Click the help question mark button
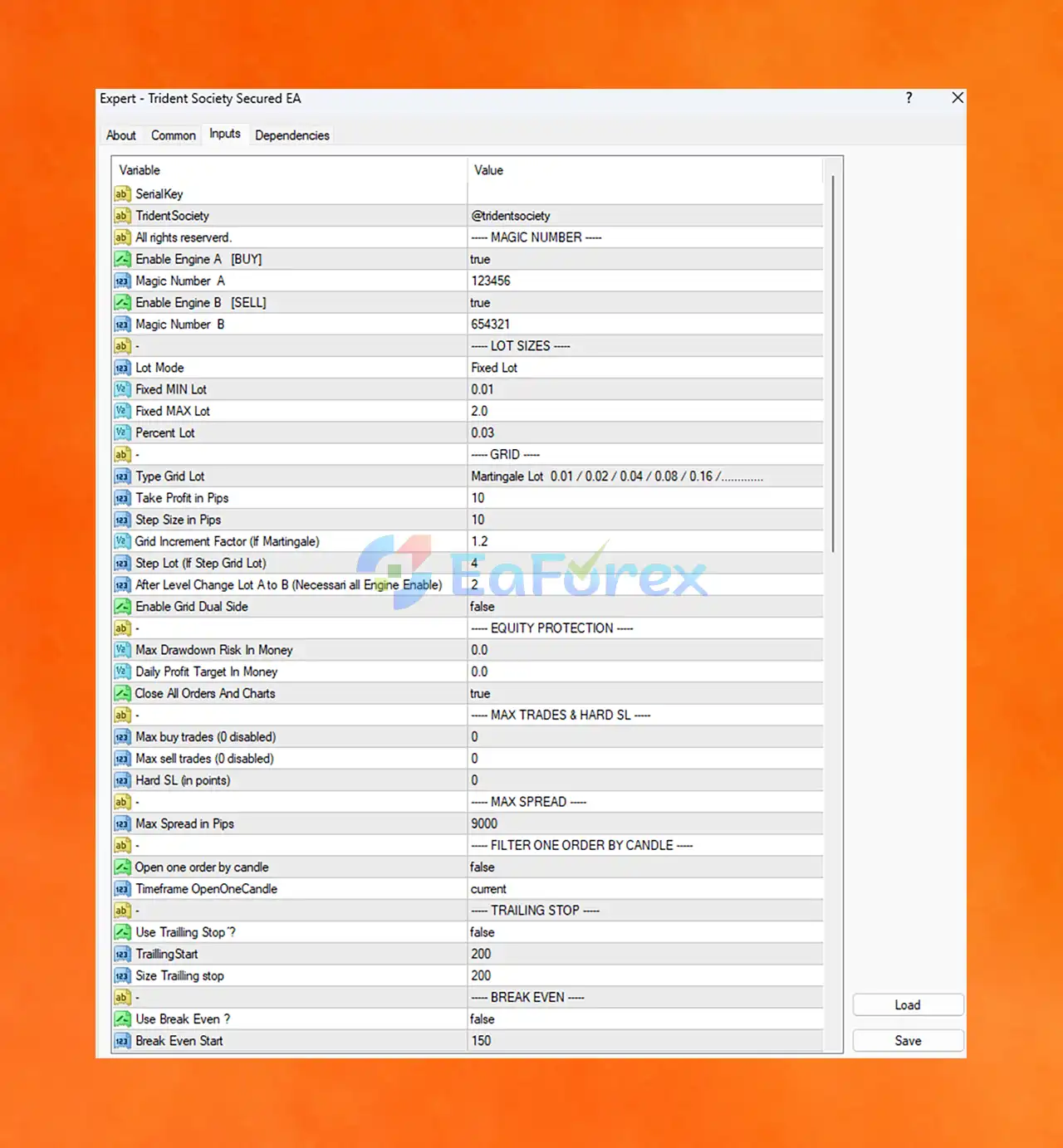 pyautogui.click(x=909, y=98)
